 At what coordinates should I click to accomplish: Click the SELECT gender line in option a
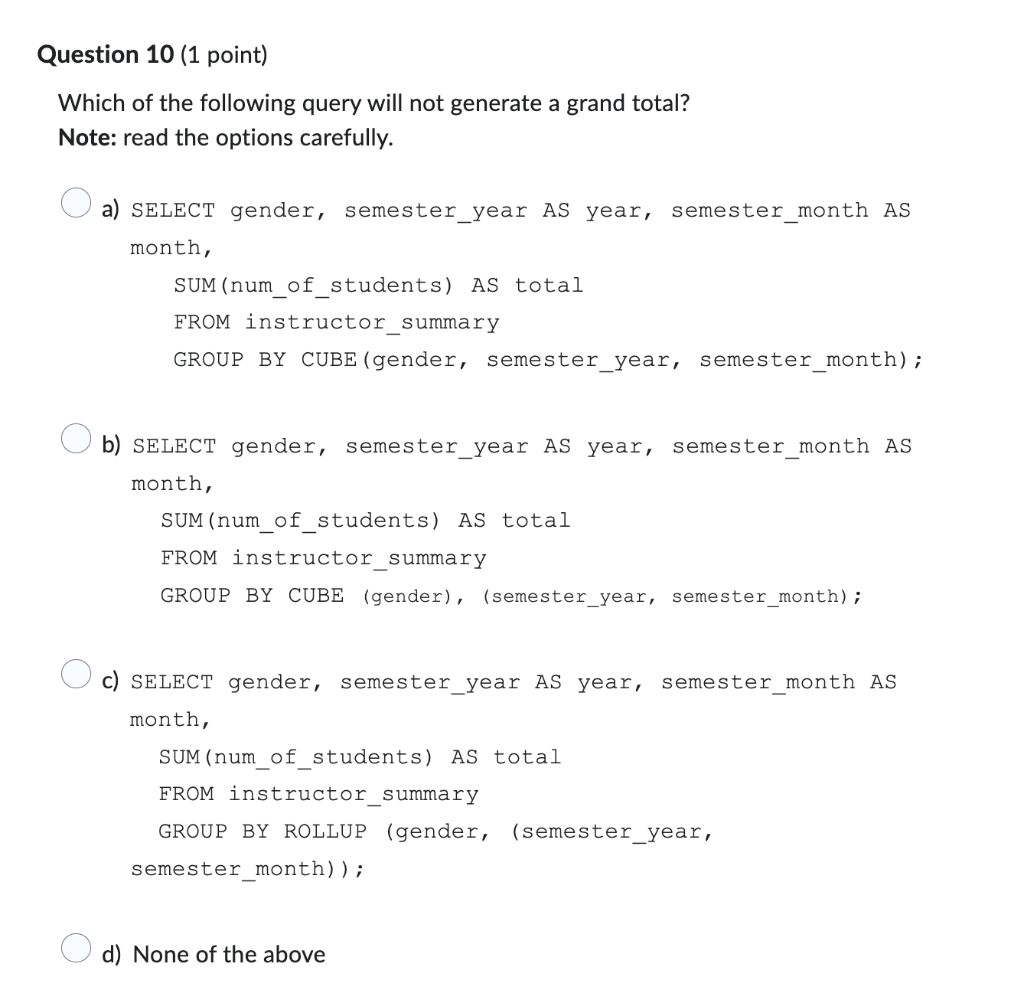(520, 210)
